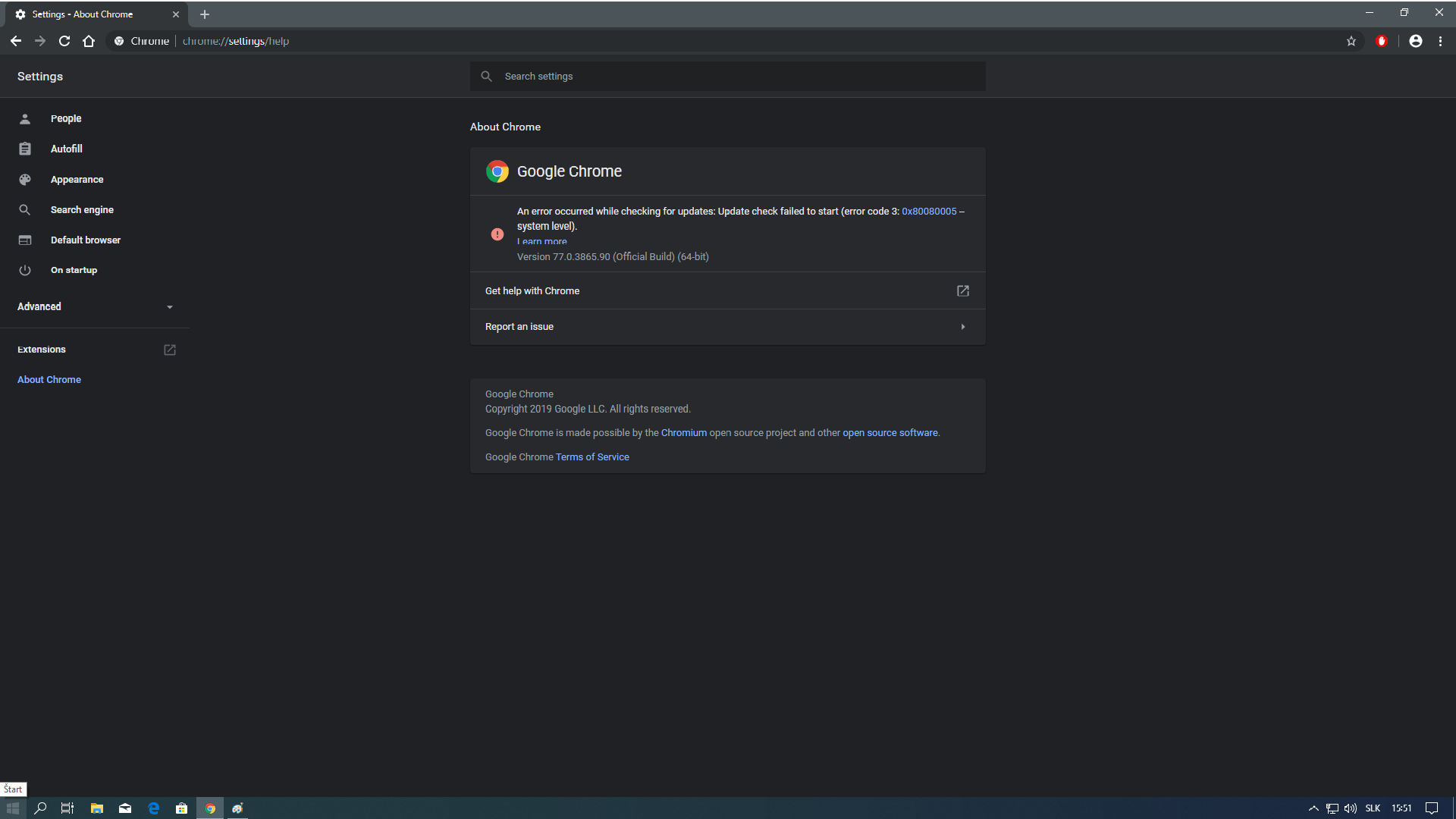
Task: Bookmark this page with star icon
Action: click(x=1351, y=41)
